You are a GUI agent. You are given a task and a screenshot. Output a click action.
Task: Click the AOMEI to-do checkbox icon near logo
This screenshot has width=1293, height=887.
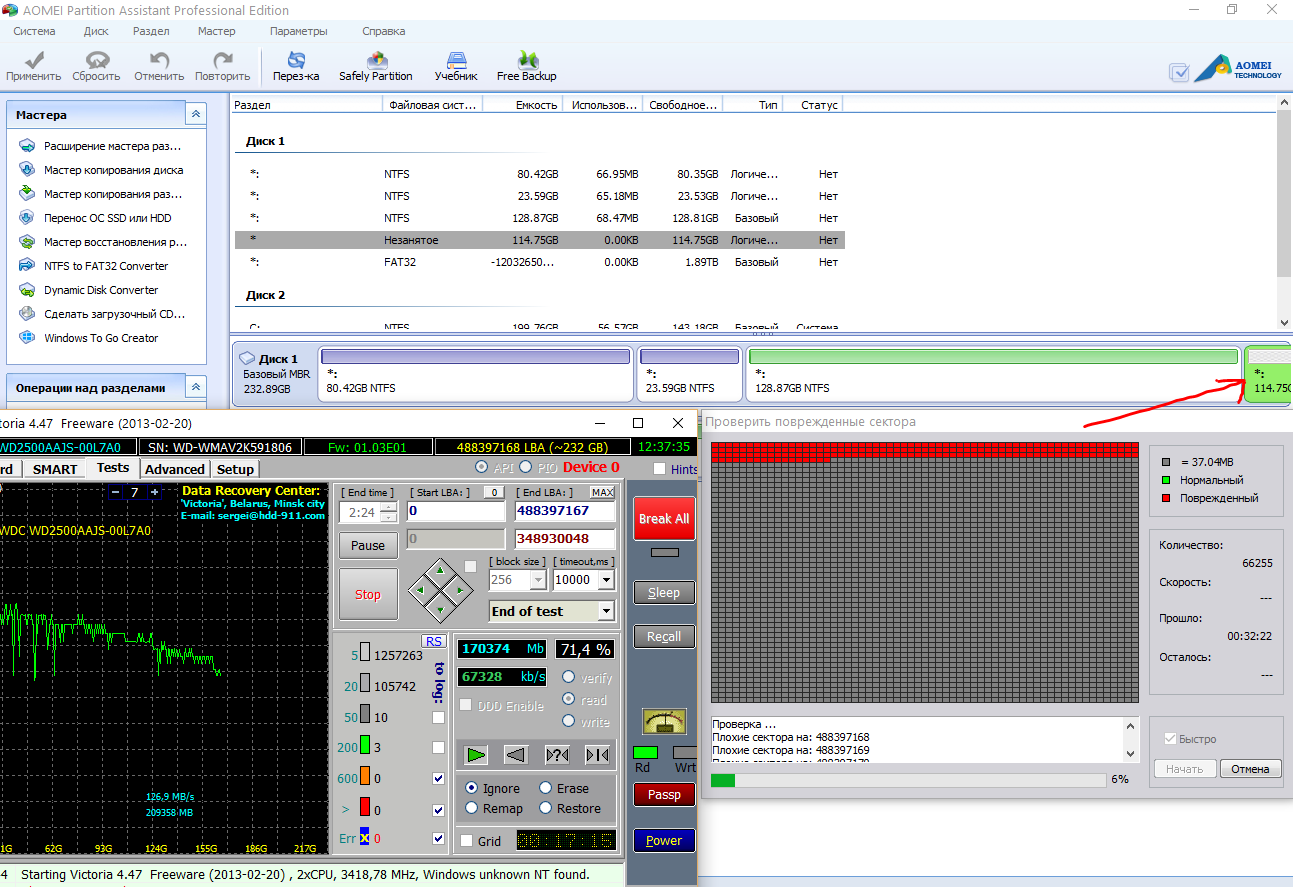click(x=1179, y=72)
